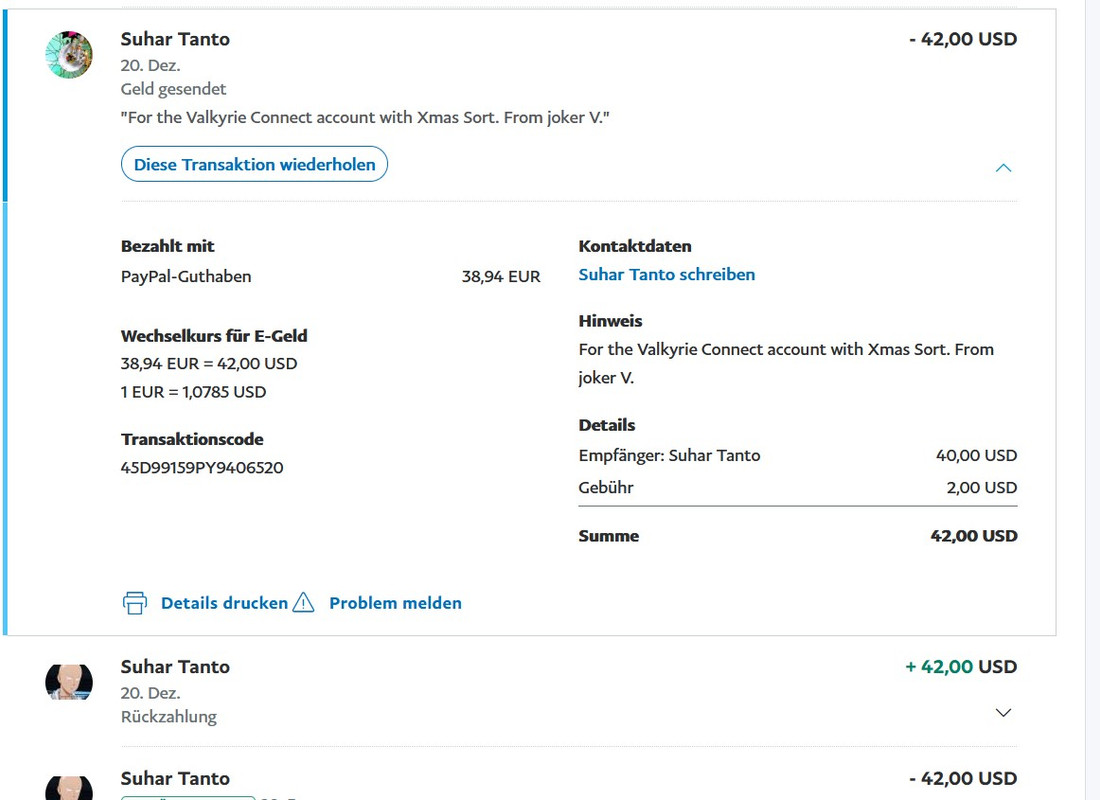
Task: Click the warning triangle icon for Problem melden
Action: coord(304,603)
